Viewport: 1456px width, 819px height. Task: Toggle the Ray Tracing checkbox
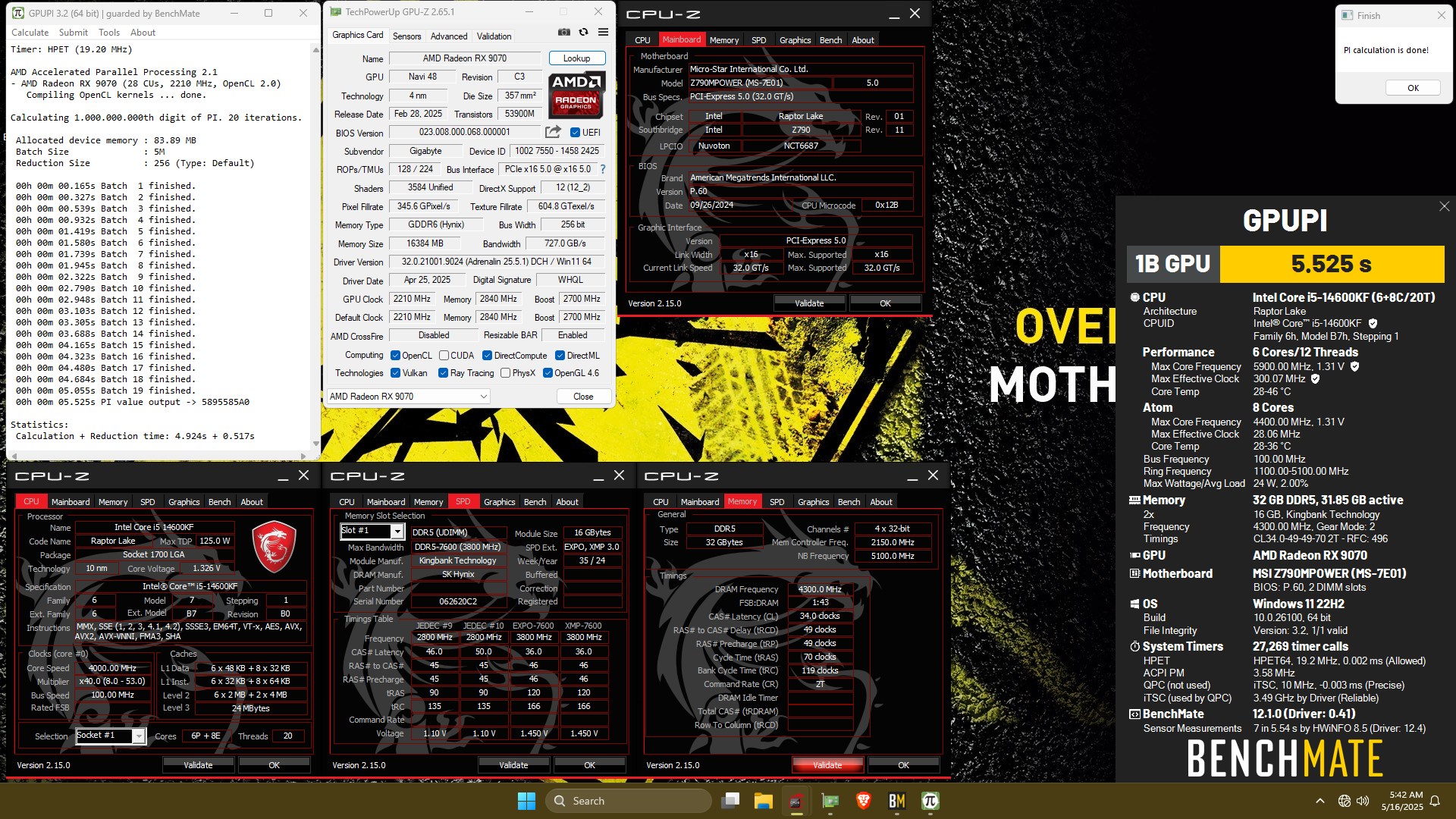click(x=443, y=373)
